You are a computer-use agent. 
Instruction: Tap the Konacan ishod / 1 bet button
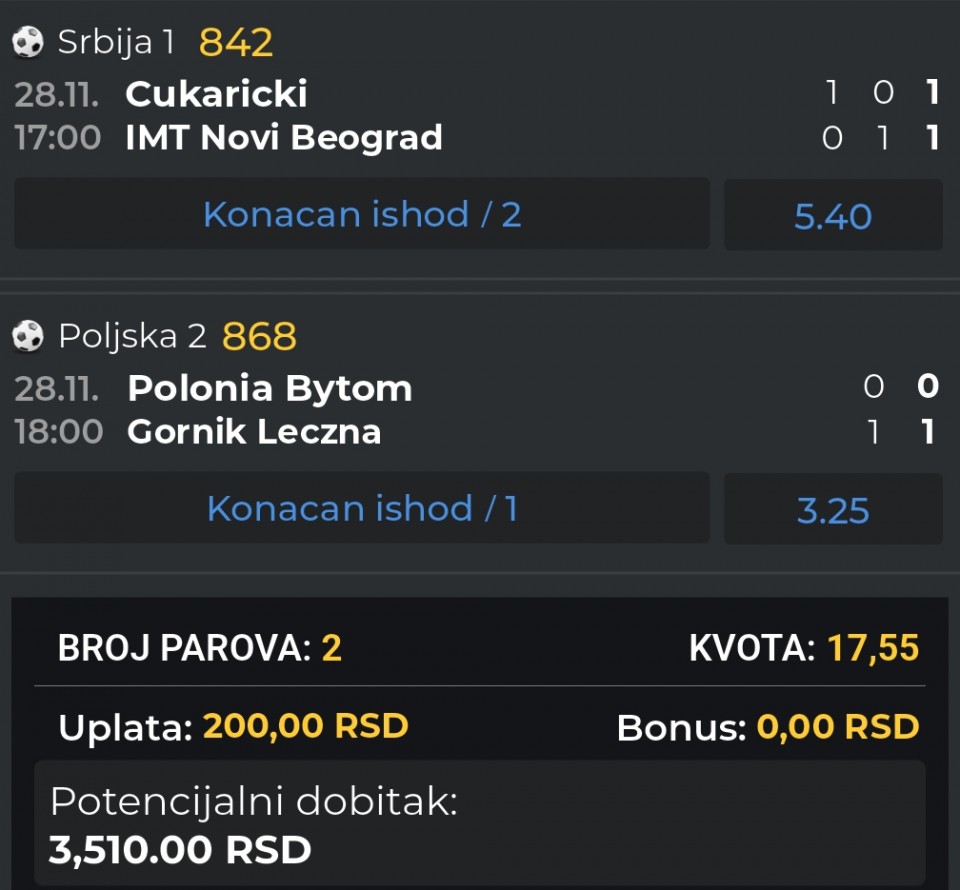(x=362, y=508)
